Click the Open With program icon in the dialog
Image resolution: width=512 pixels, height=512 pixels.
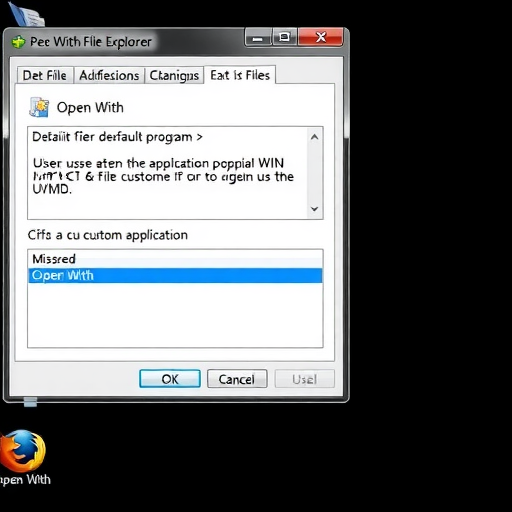(39, 107)
